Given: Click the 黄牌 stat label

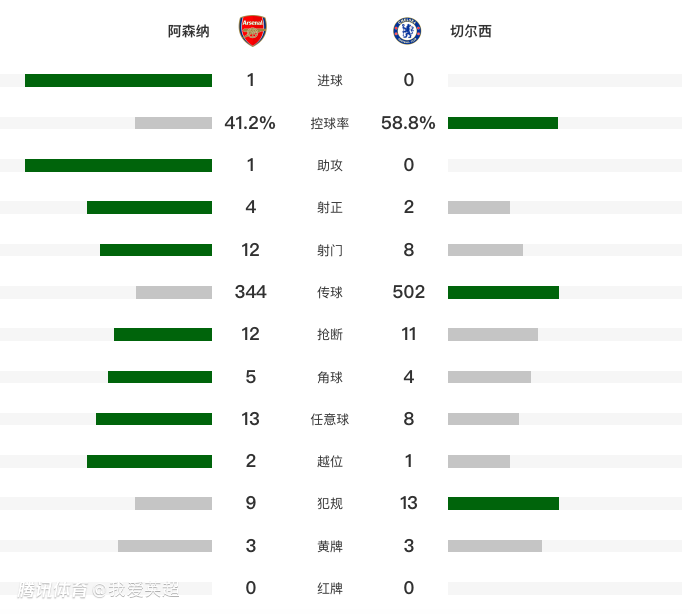Looking at the screenshot, I should tap(330, 546).
